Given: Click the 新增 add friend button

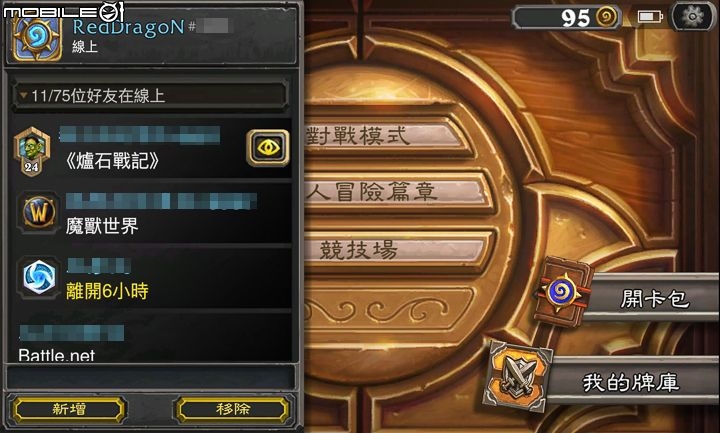Looking at the screenshot, I should [68, 409].
